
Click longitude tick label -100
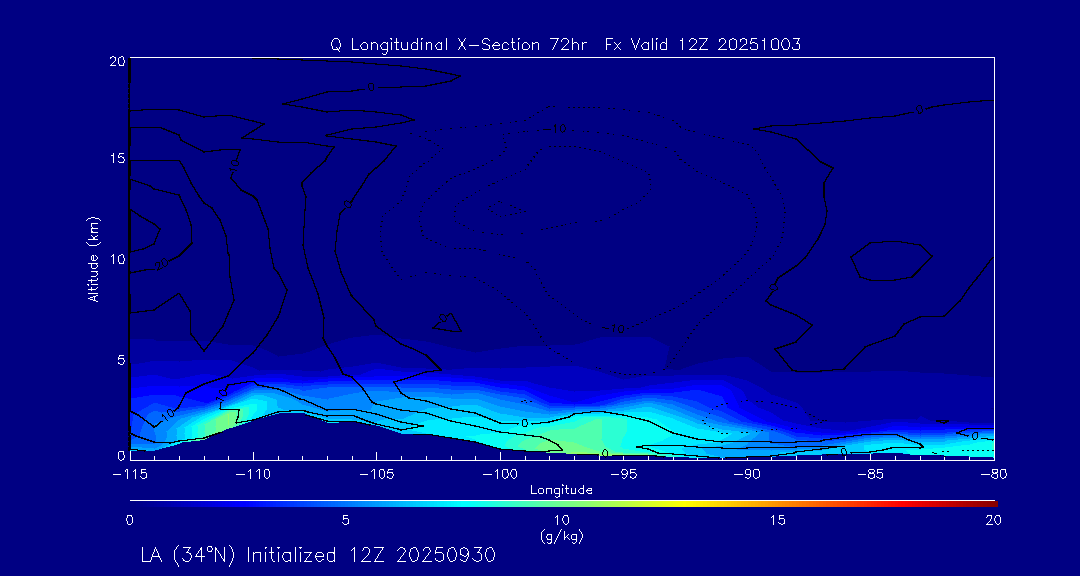499,475
